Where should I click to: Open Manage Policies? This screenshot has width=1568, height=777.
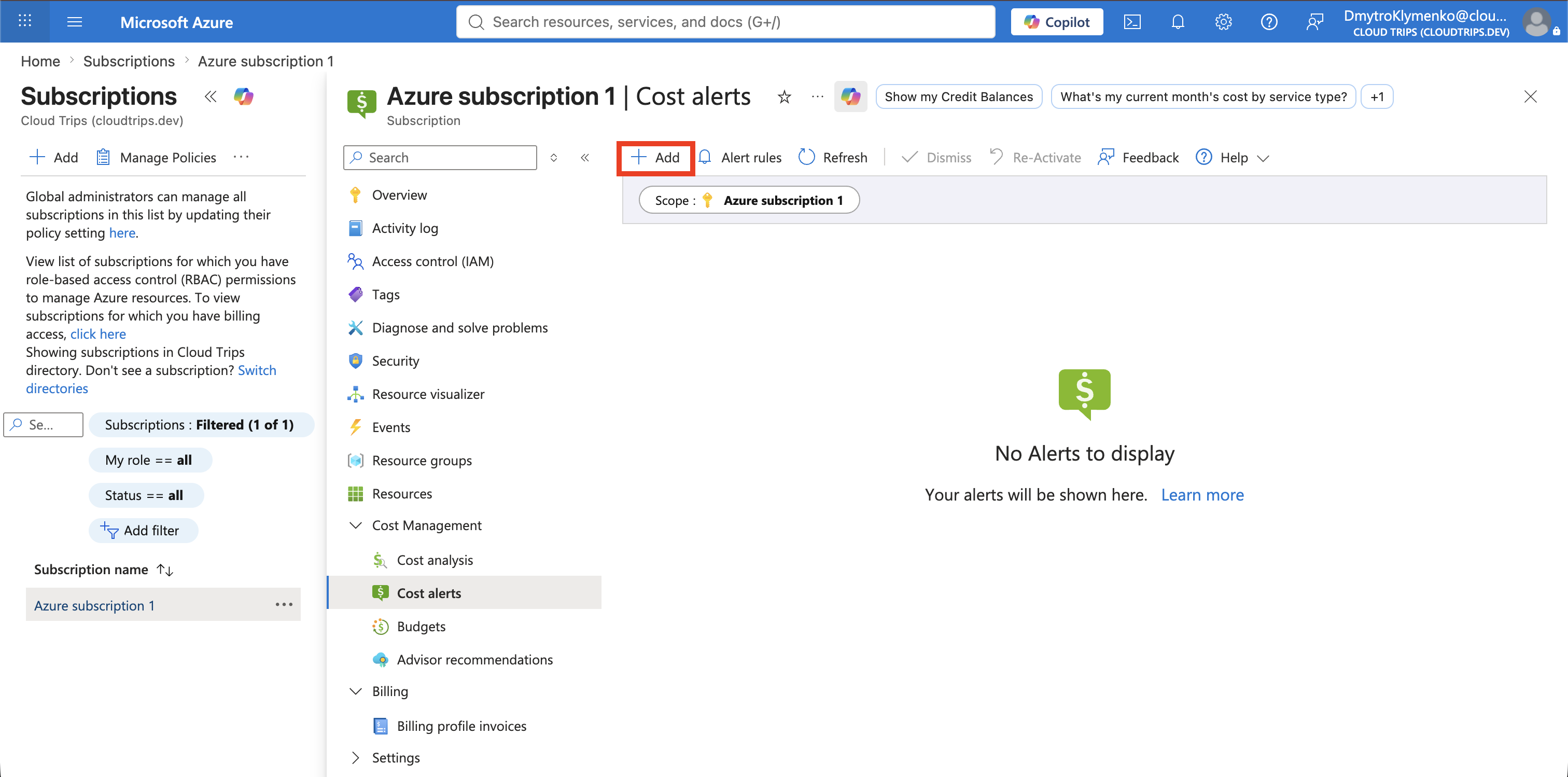[x=157, y=157]
